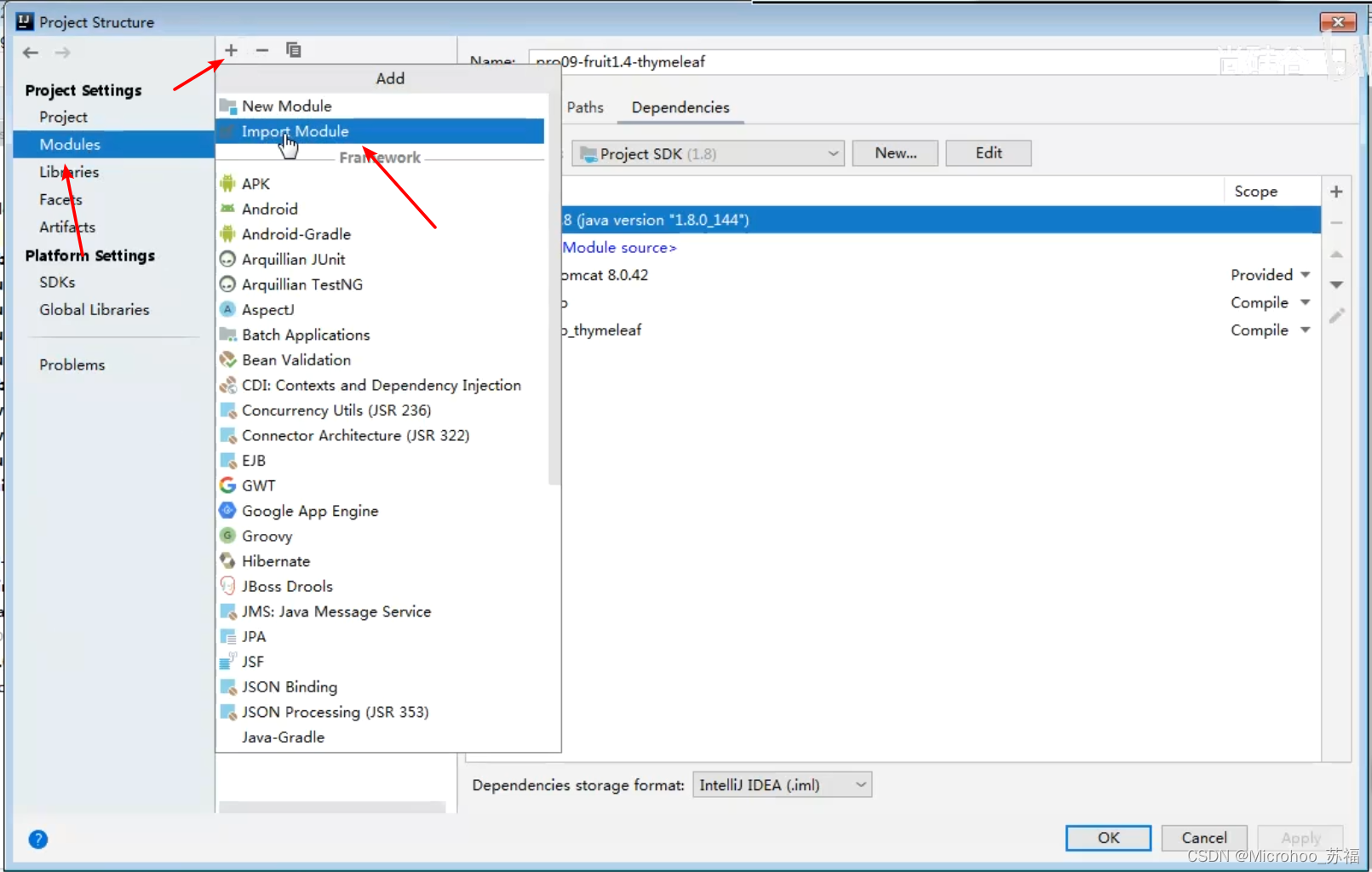Open the Problems section
Image resolution: width=1372 pixels, height=872 pixels.
72,364
